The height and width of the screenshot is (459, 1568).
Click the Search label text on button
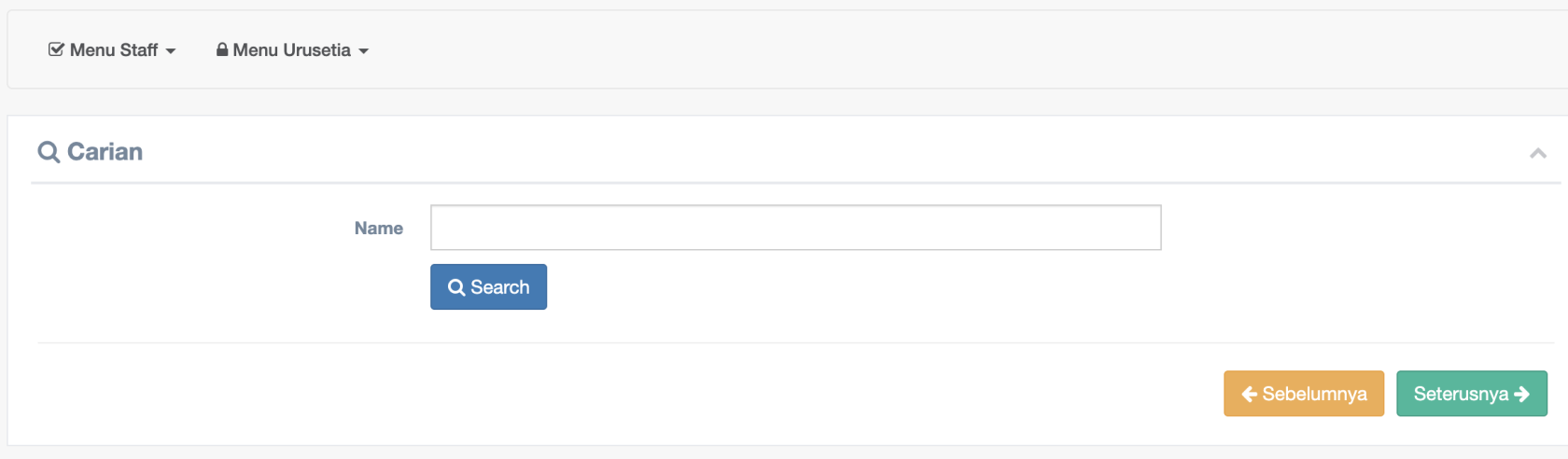(500, 287)
